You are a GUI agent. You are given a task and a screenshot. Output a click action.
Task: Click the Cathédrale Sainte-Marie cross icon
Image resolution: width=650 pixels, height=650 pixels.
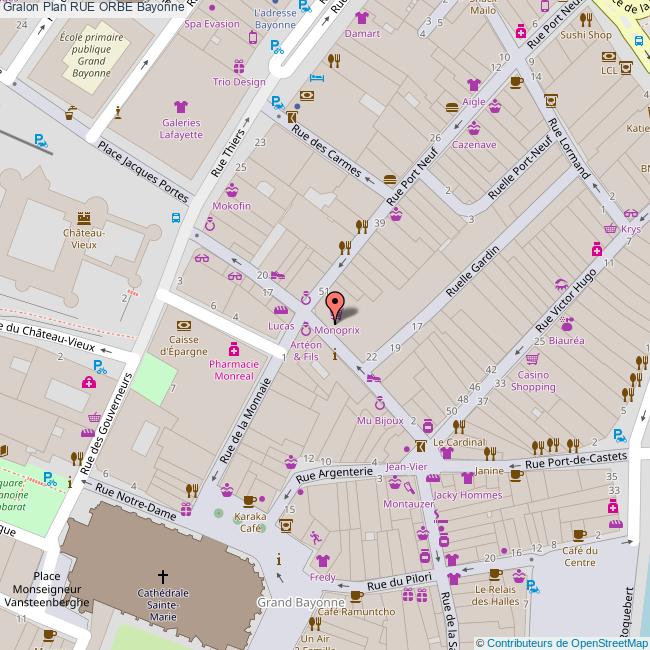pyautogui.click(x=162, y=576)
